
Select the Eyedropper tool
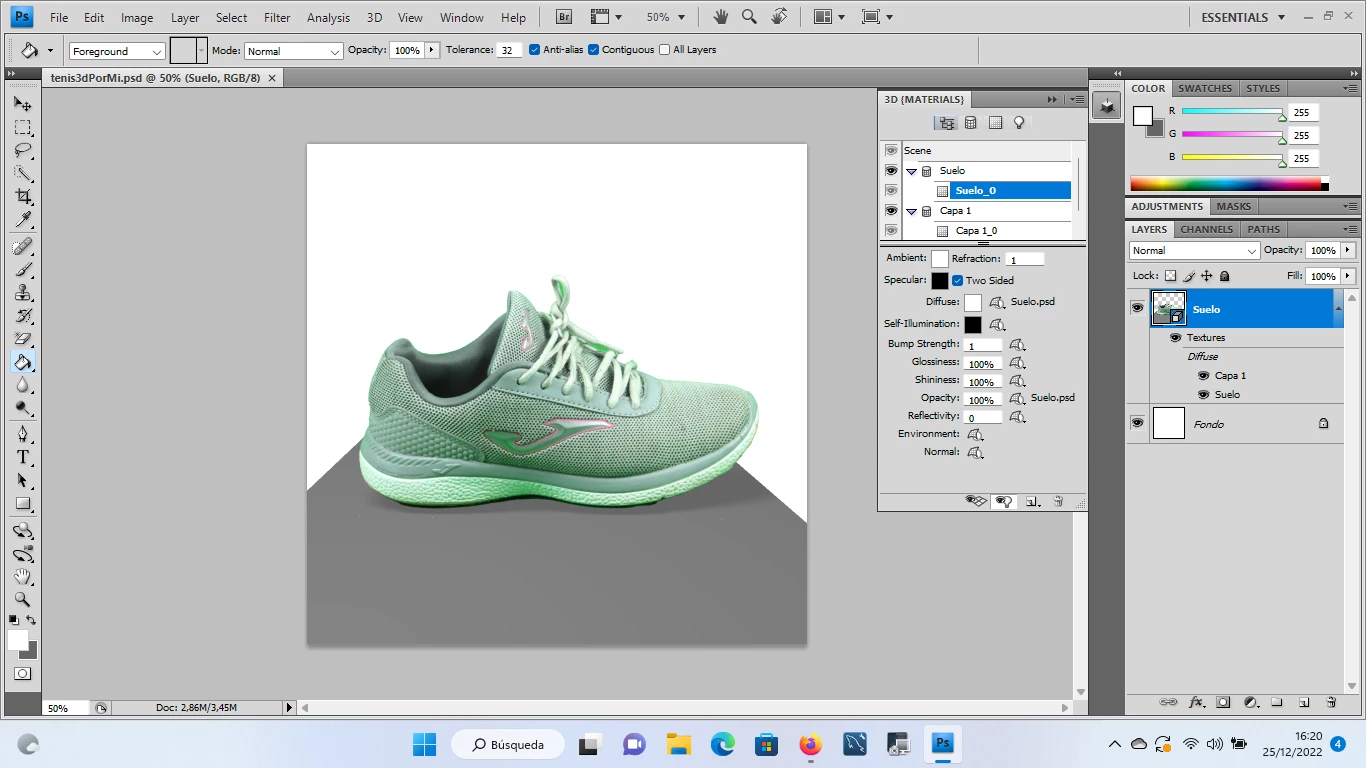point(23,220)
